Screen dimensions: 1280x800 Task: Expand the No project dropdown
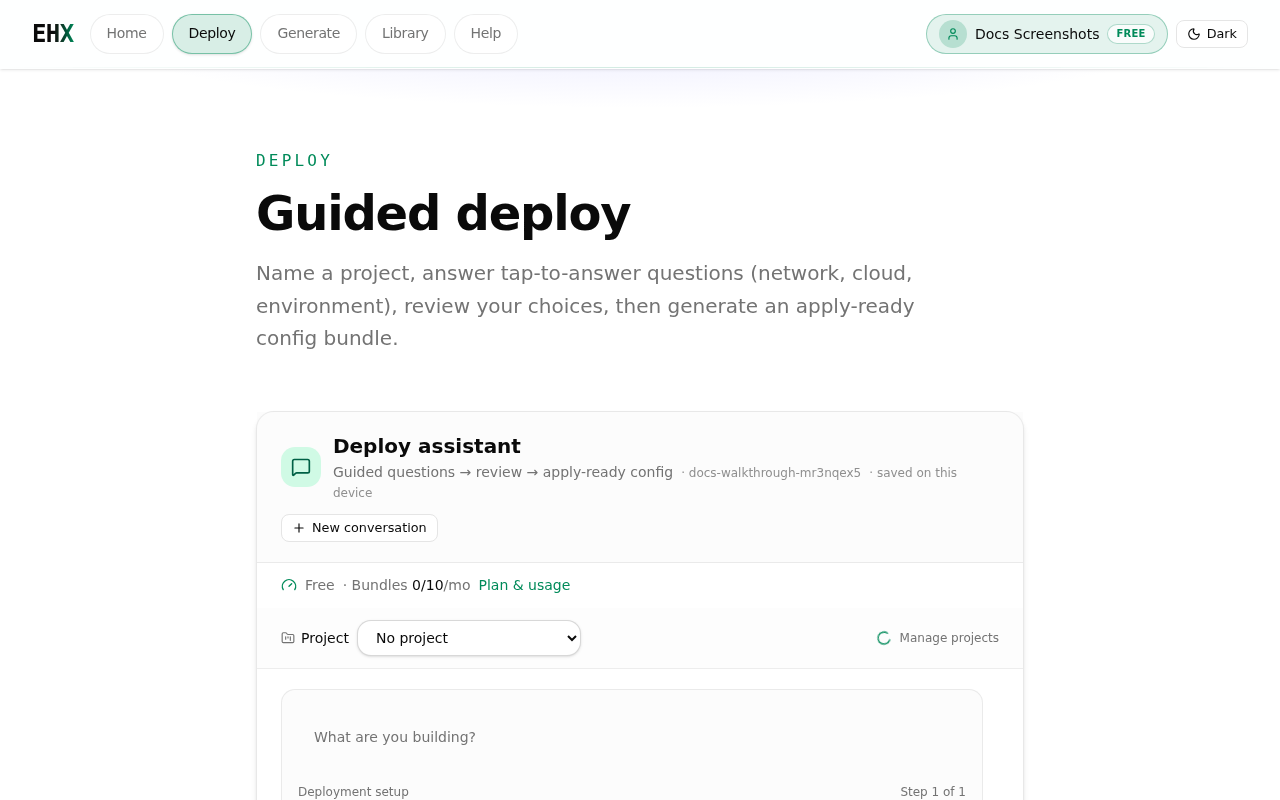pyautogui.click(x=469, y=638)
